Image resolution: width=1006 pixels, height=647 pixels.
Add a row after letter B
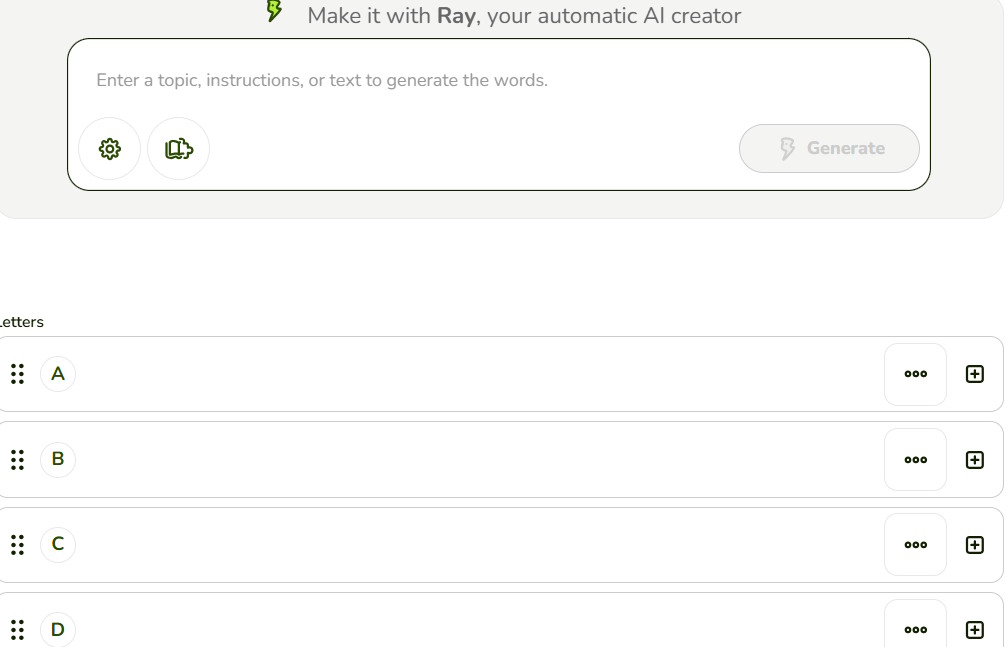click(975, 460)
